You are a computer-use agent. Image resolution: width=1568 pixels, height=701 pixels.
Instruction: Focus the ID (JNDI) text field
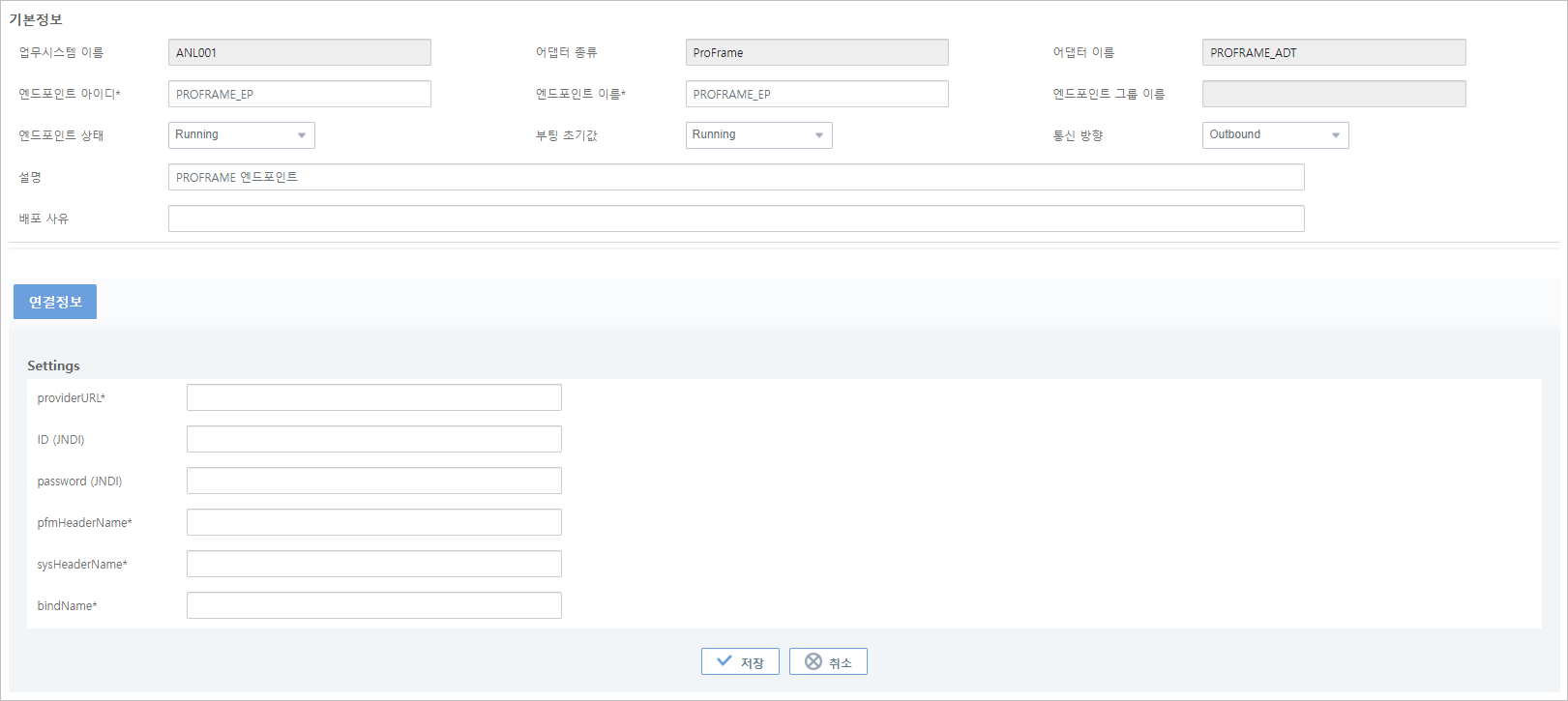373,439
